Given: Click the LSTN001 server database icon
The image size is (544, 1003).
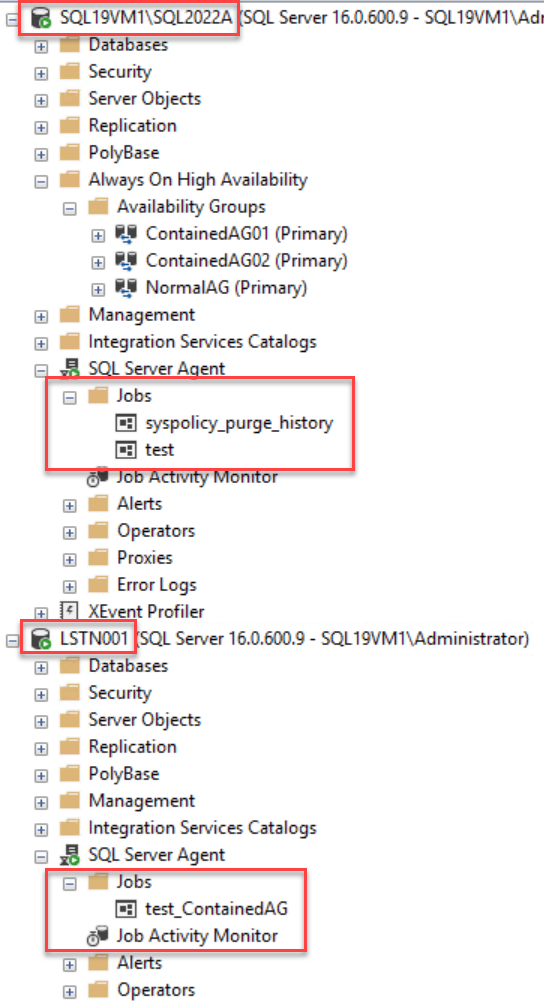Looking at the screenshot, I should (x=42, y=639).
